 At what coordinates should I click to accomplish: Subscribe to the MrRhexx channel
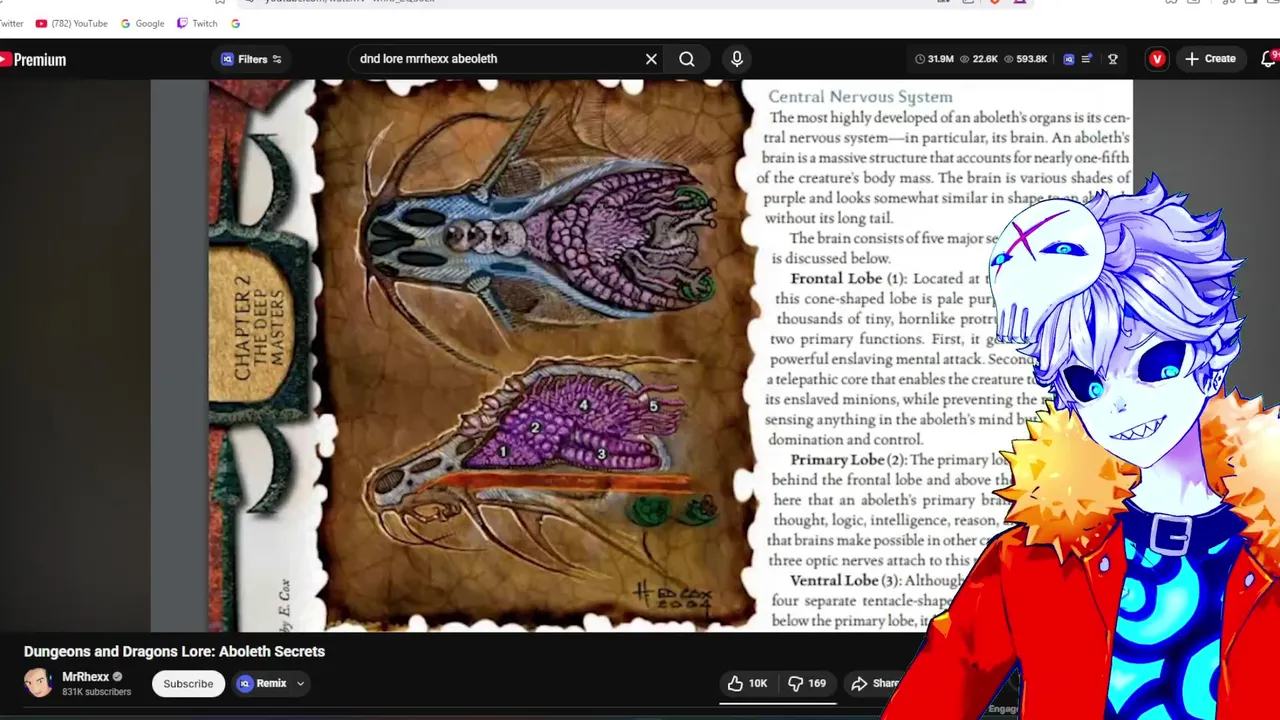tap(188, 684)
